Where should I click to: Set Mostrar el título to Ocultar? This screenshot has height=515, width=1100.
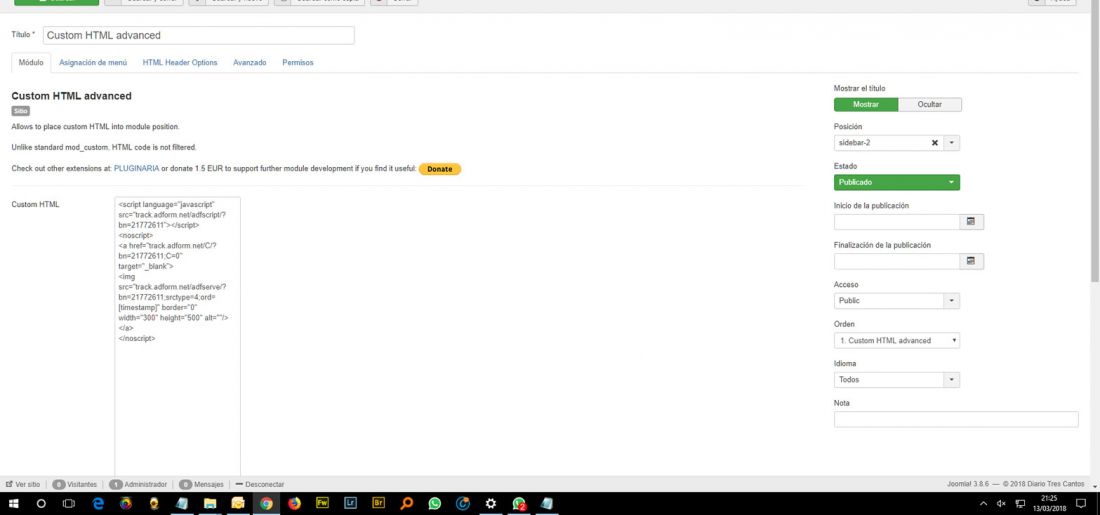930,105
